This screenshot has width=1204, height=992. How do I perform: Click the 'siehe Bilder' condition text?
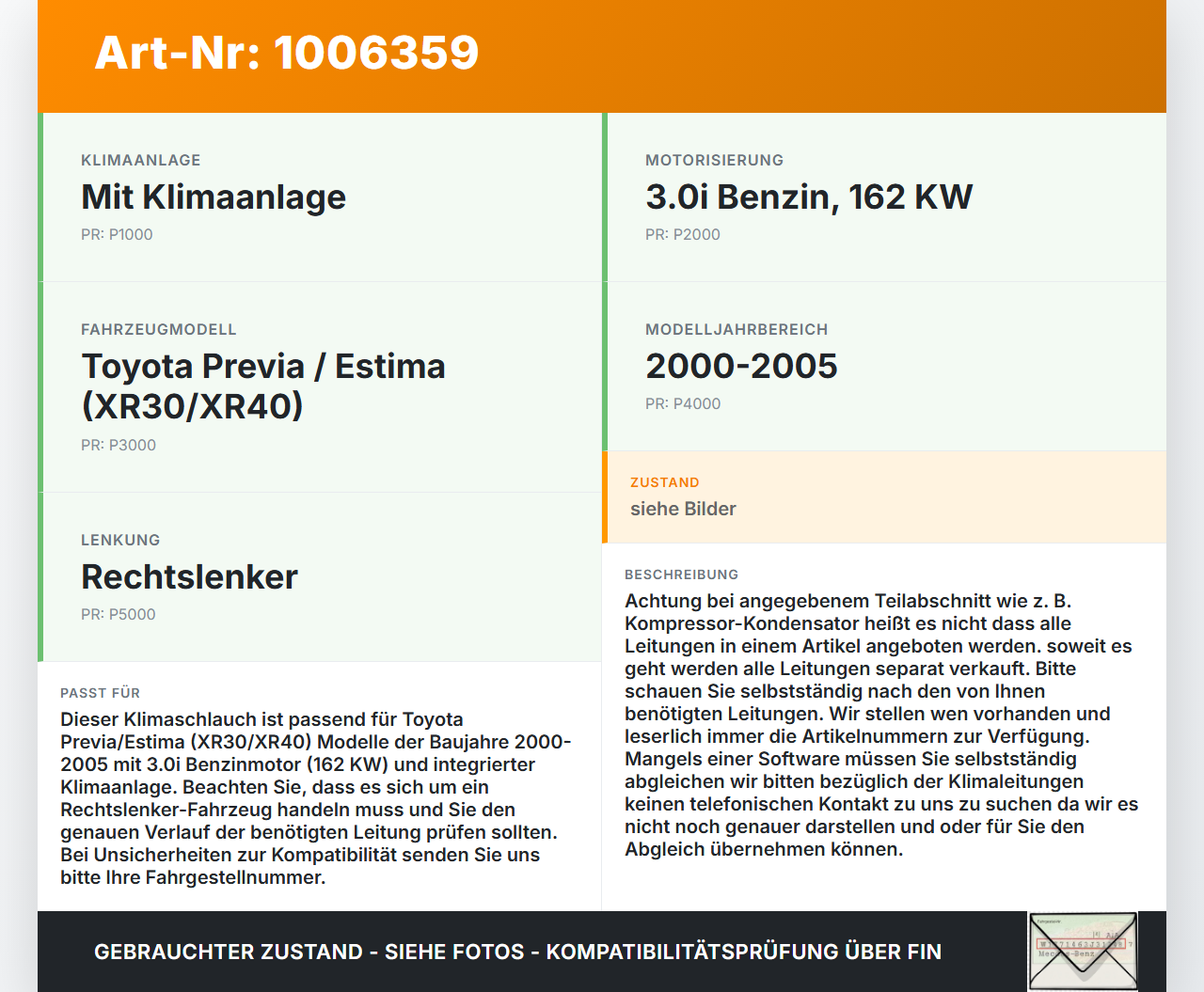pos(683,509)
